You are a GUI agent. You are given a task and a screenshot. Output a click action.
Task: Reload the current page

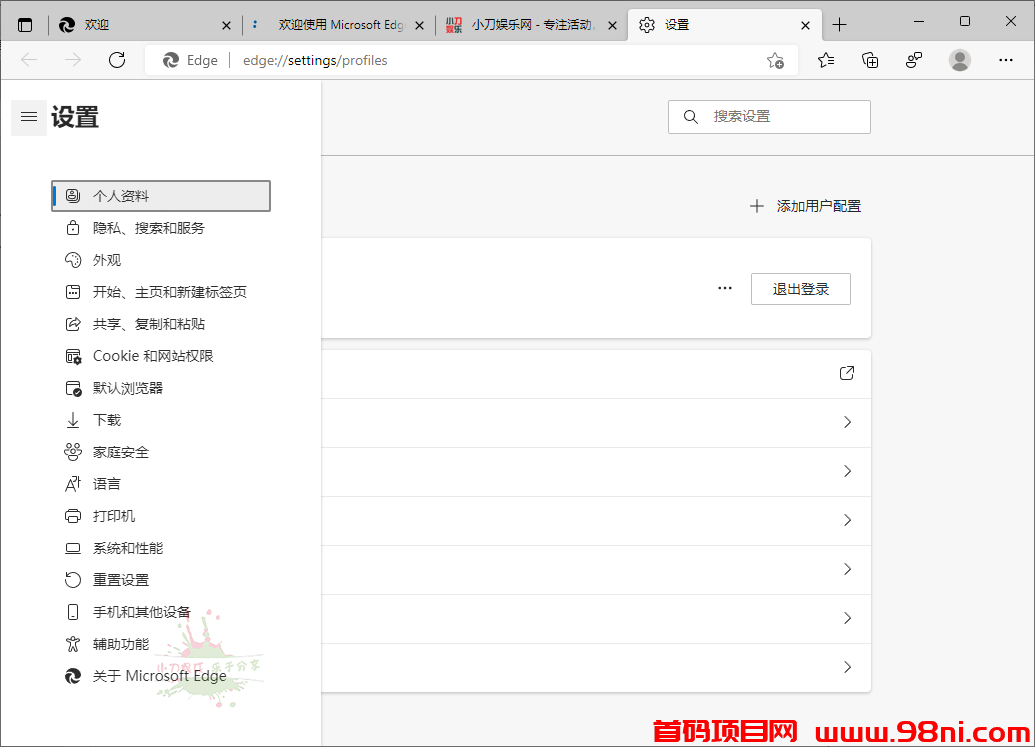(117, 60)
